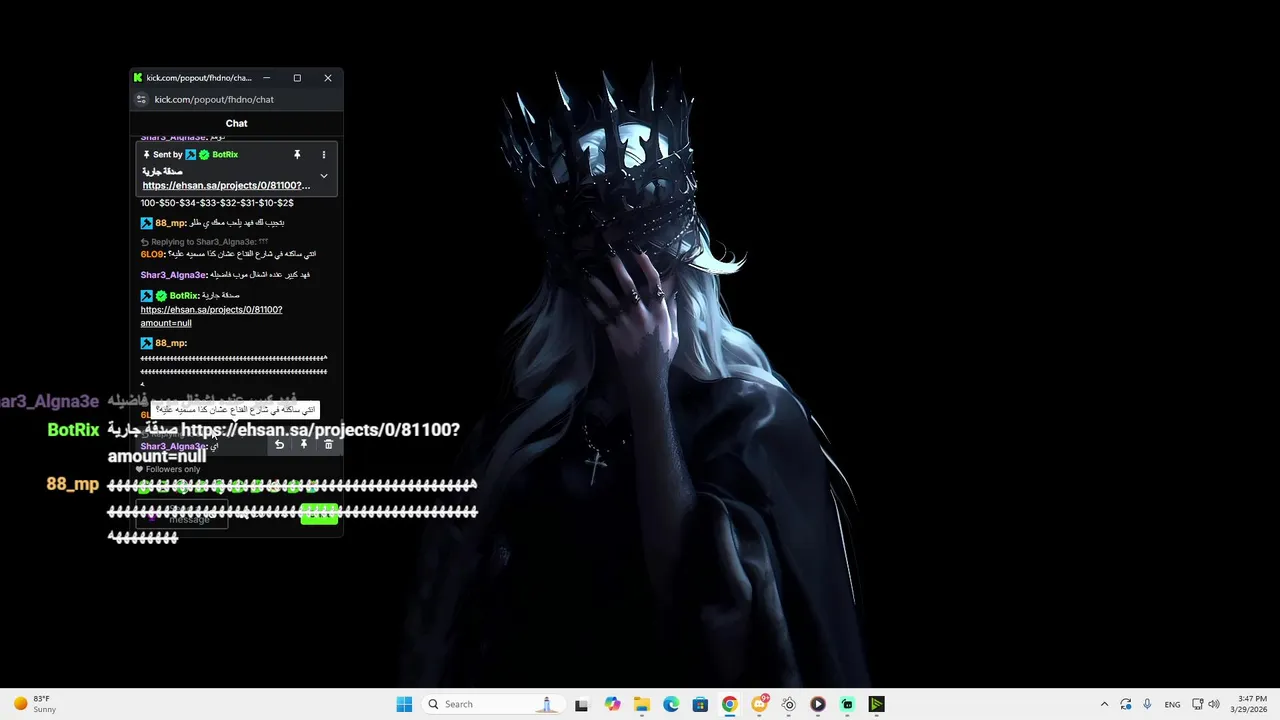This screenshot has width=1280, height=720.
Task: Click ehsan.sa link in BotRix chat message
Action: 211,316
